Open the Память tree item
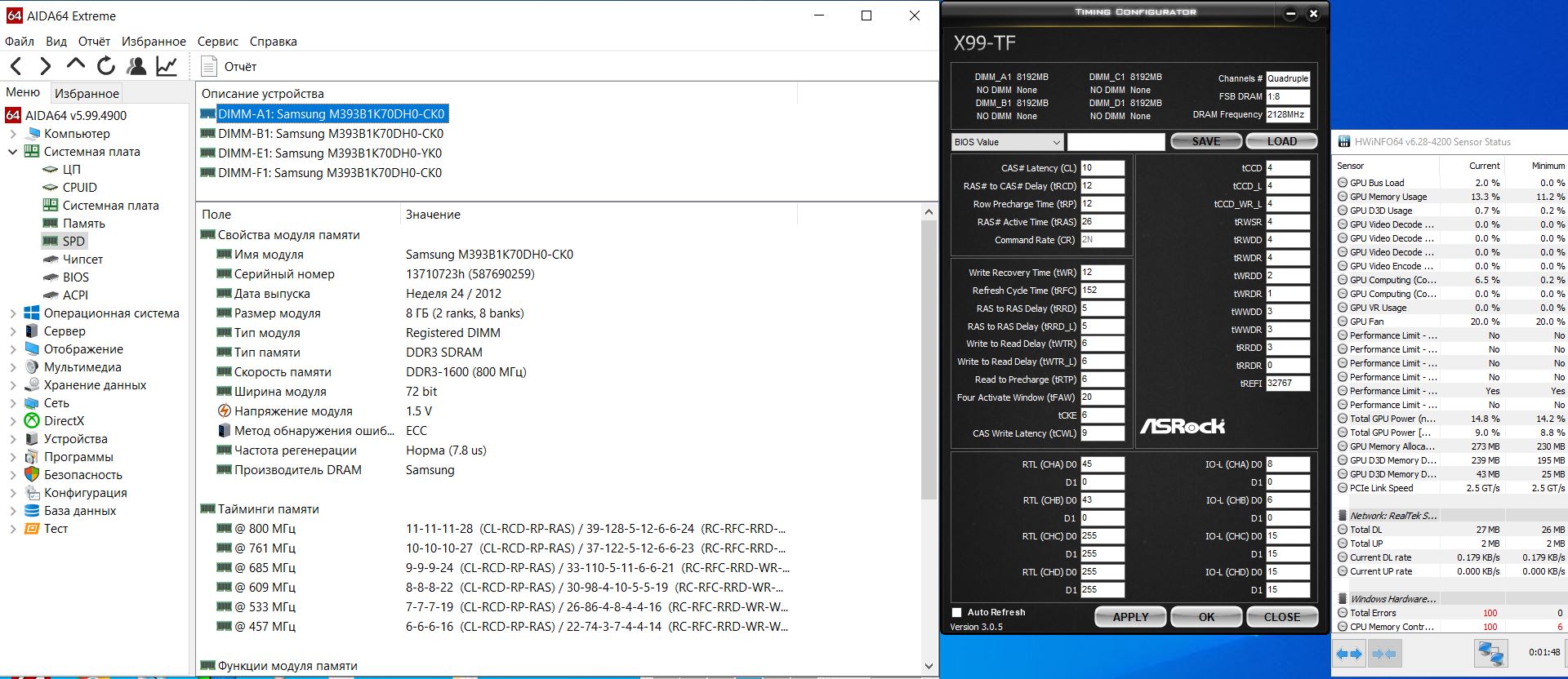Image resolution: width=1568 pixels, height=679 pixels. (84, 223)
